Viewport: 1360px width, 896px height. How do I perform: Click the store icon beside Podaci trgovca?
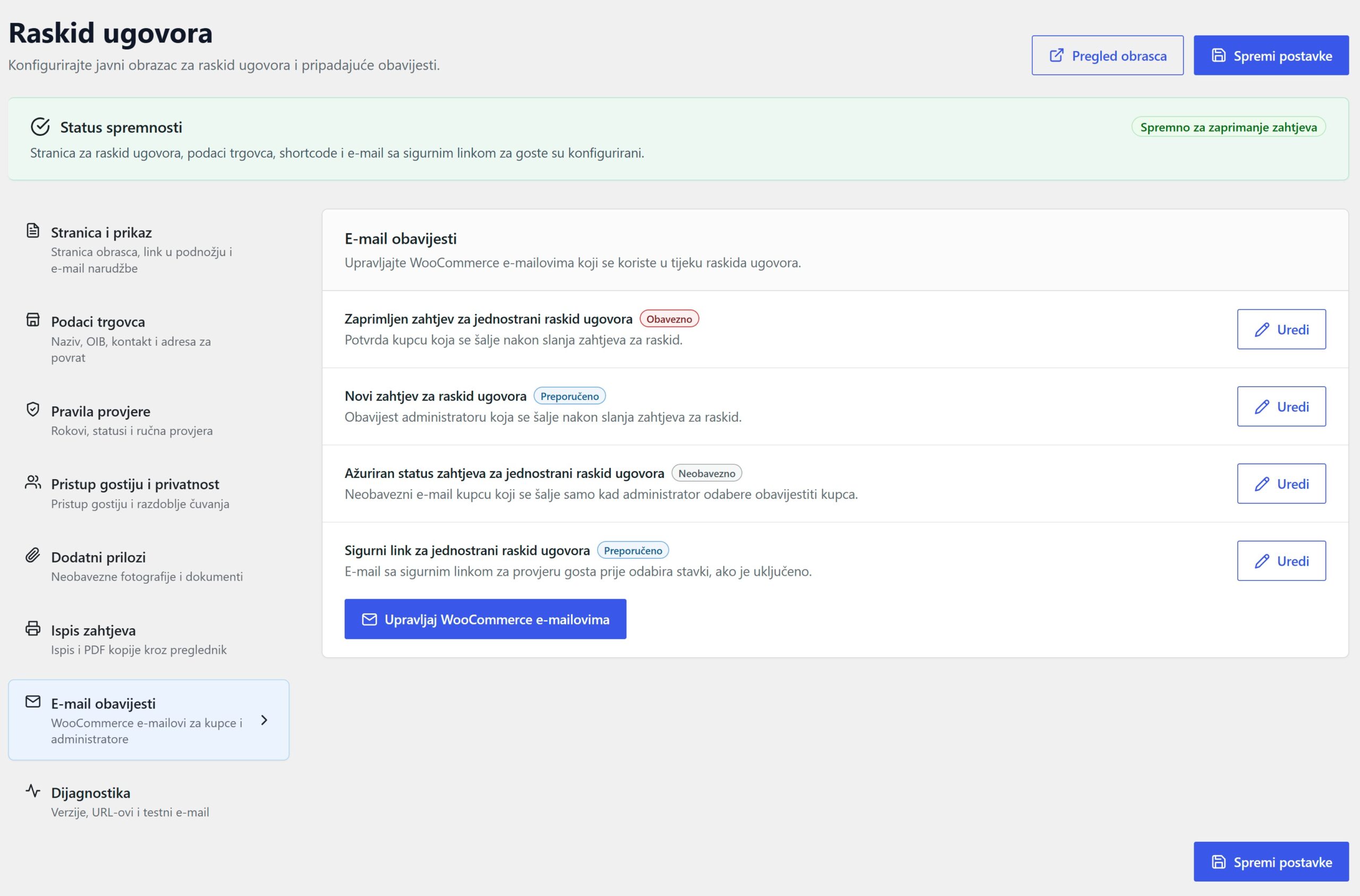tap(33, 319)
